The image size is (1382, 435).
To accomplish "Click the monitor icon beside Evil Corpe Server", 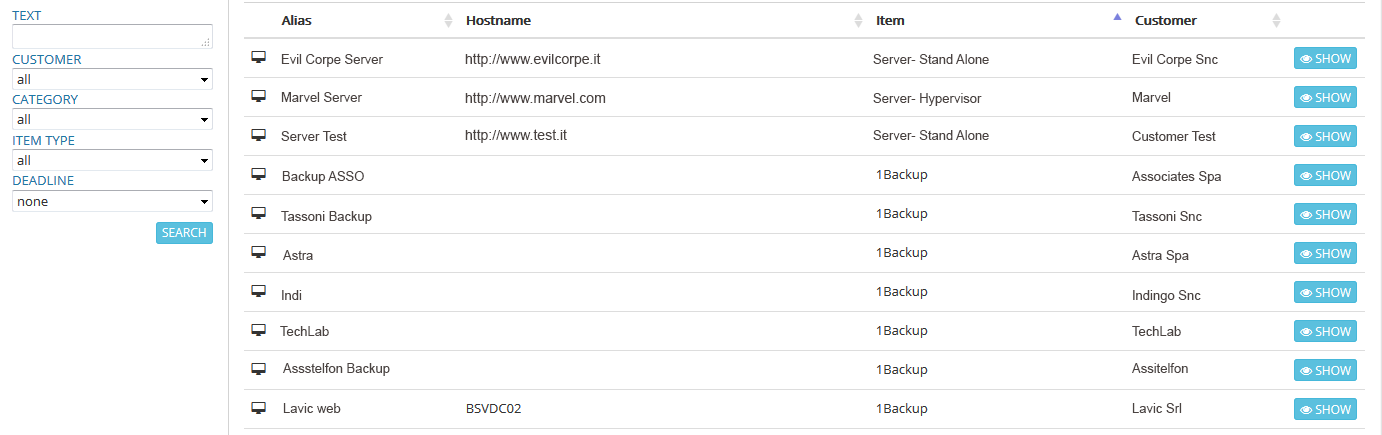I will coord(258,58).
